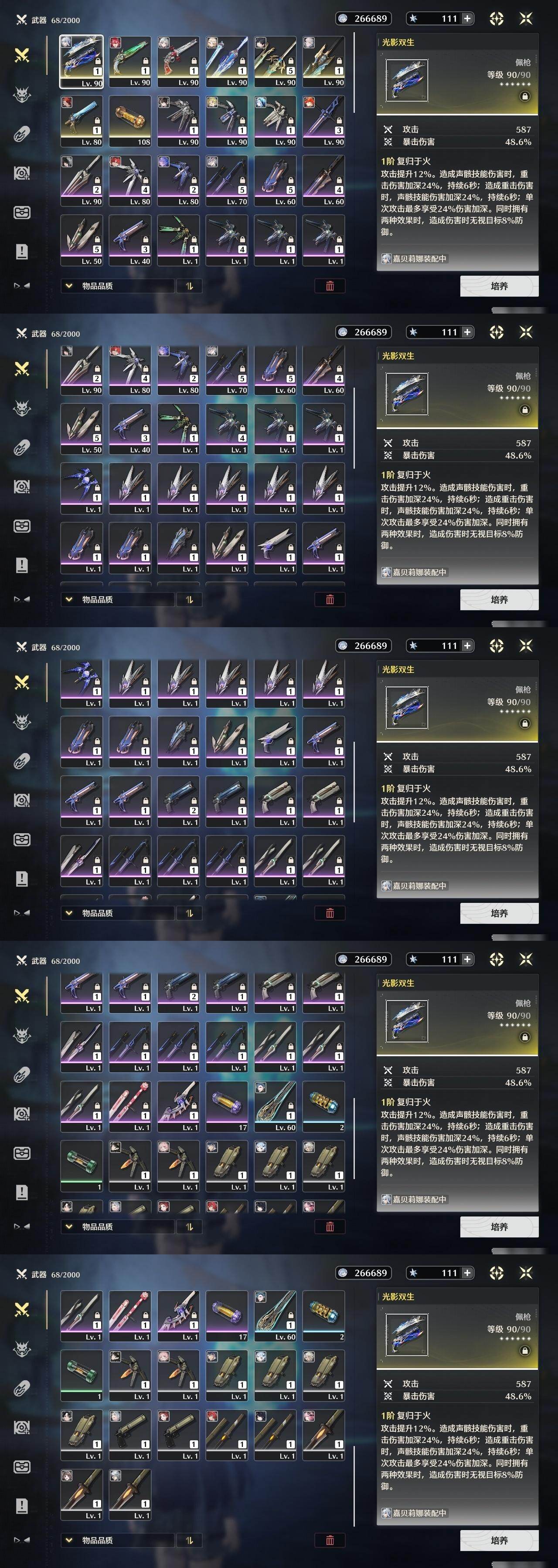Click the trash delete icon in the bottommost screen
This screenshot has height=1568, width=558.
(x=330, y=1540)
